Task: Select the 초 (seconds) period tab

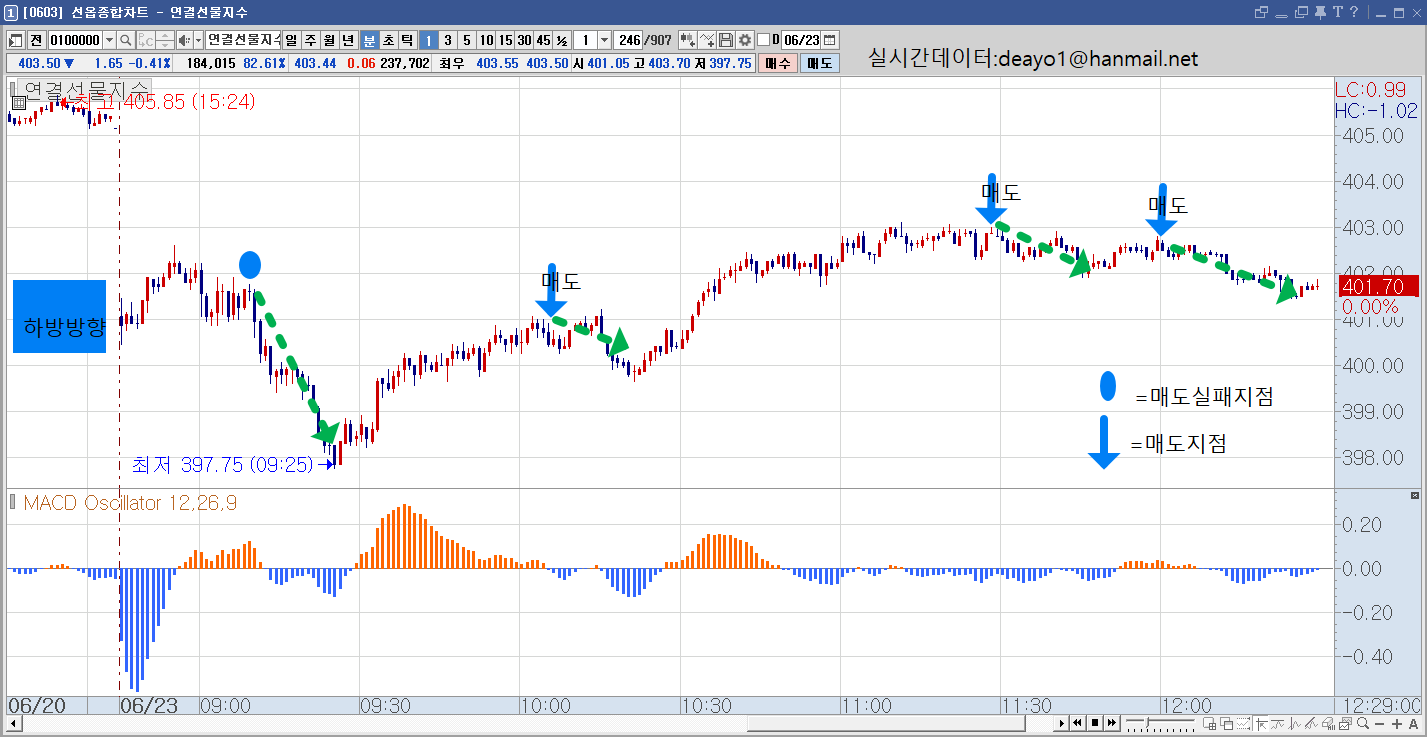Action: pyautogui.click(x=388, y=40)
